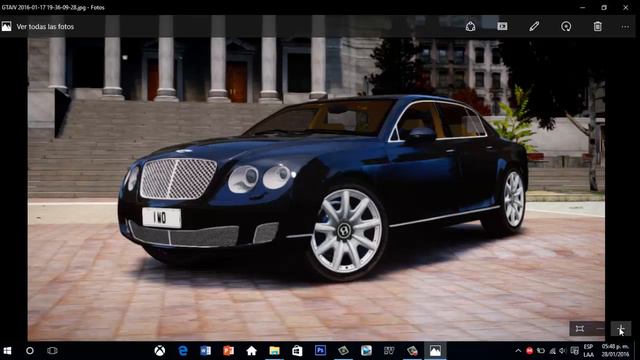Click the house icon in taskbar
640x360 pixels.
pyautogui.click(x=251, y=351)
